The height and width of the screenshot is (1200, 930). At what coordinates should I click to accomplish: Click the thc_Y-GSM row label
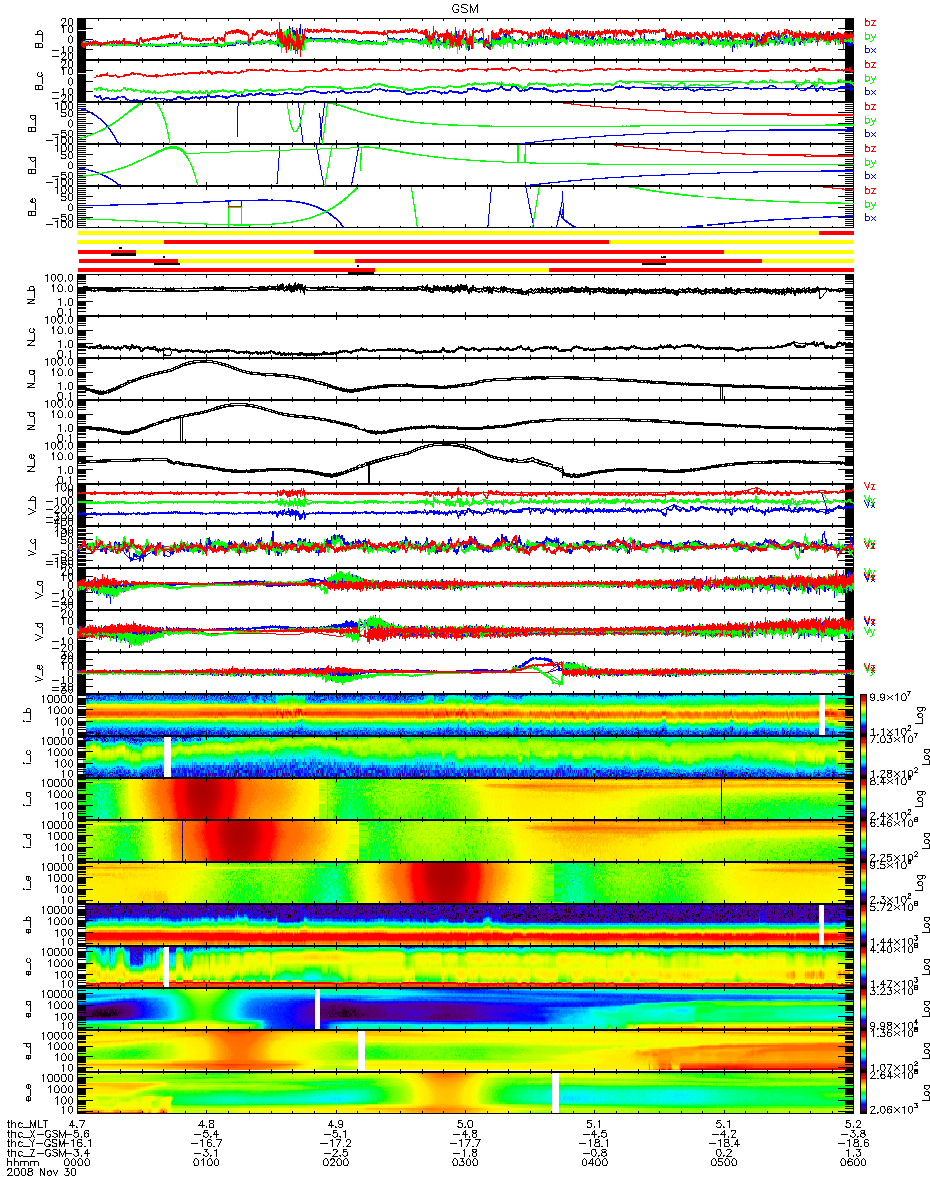pyautogui.click(x=36, y=1143)
